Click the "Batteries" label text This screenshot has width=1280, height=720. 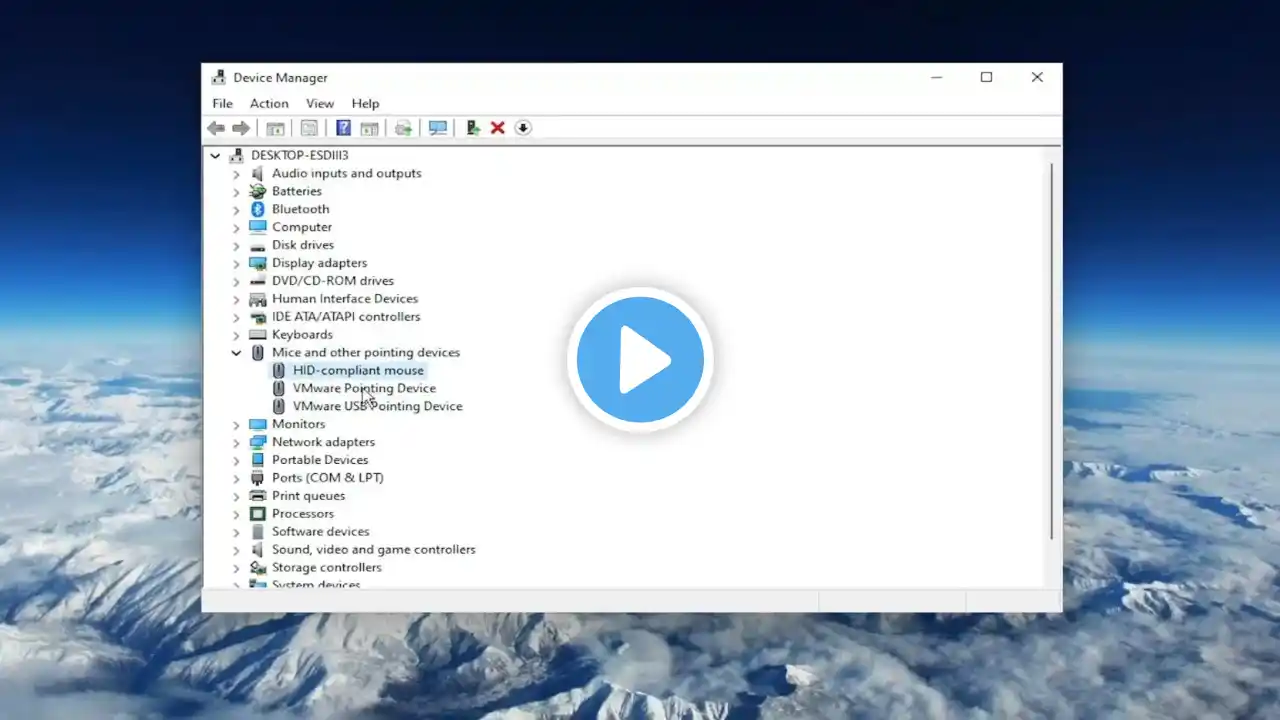click(297, 192)
